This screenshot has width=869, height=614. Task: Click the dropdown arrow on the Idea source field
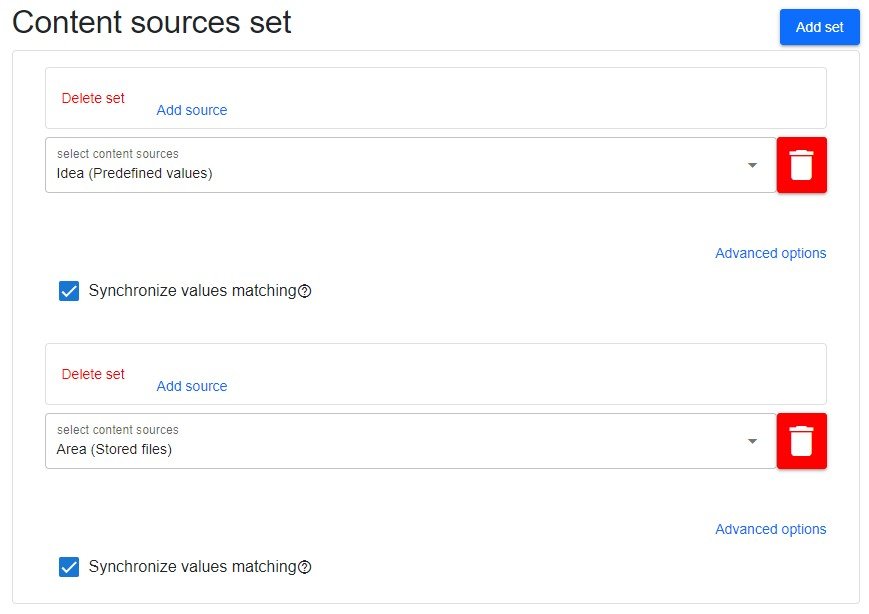coord(752,165)
